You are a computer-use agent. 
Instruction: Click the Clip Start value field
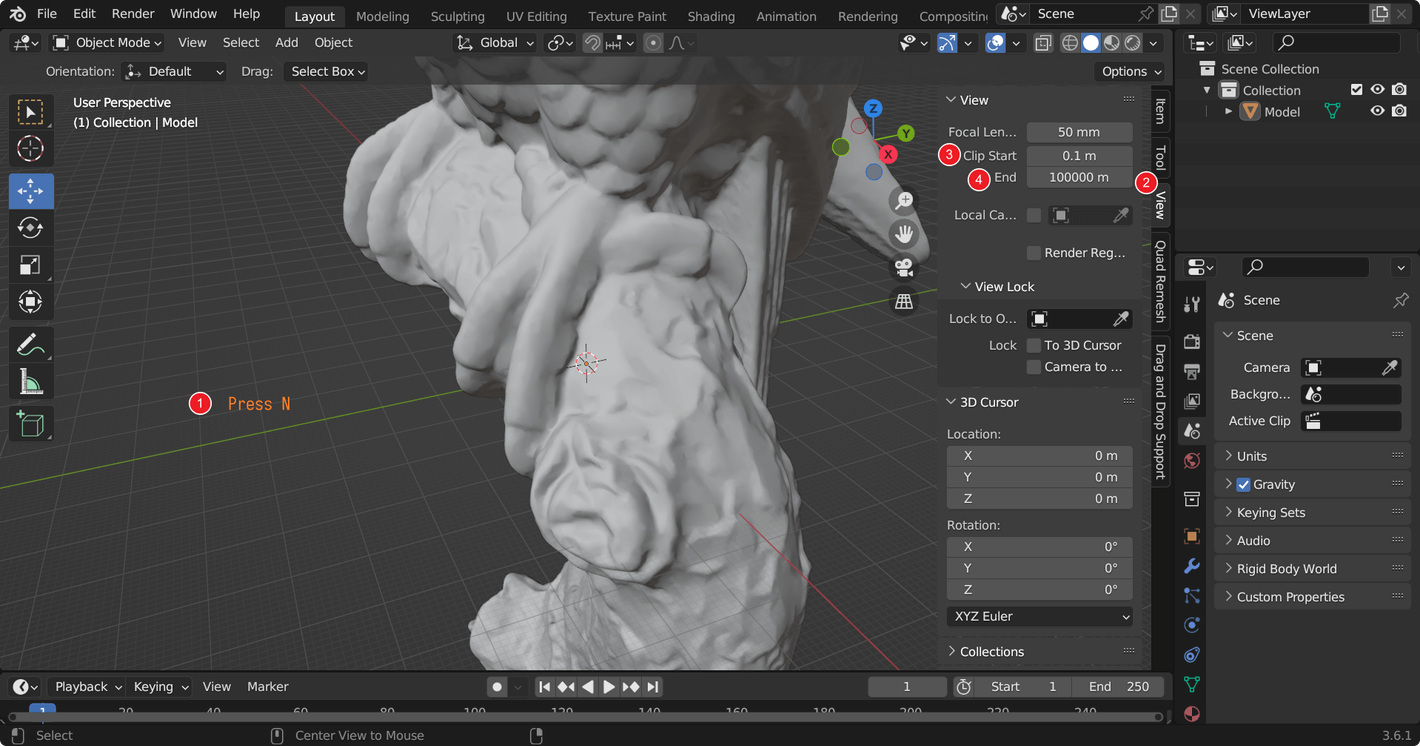1079,156
